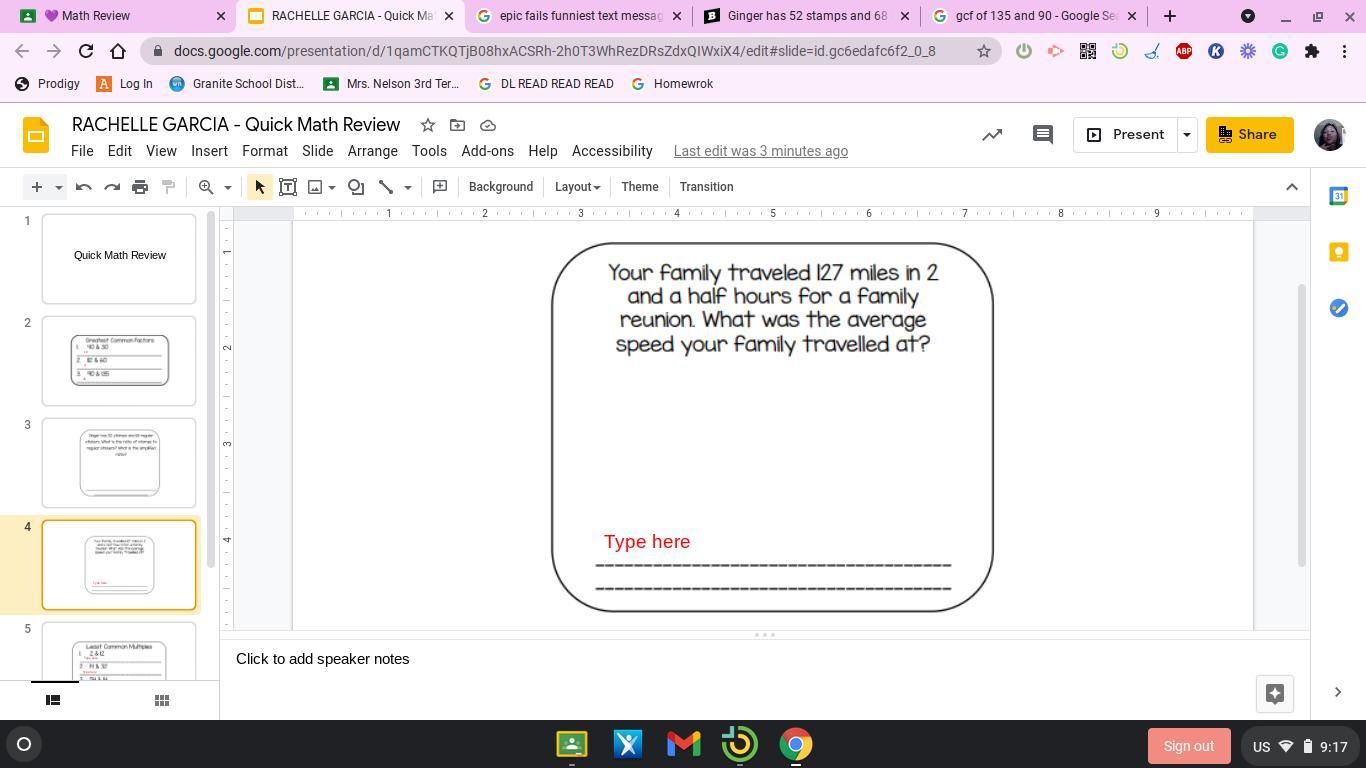Click the Share button
The width and height of the screenshot is (1366, 768).
pyautogui.click(x=1249, y=135)
